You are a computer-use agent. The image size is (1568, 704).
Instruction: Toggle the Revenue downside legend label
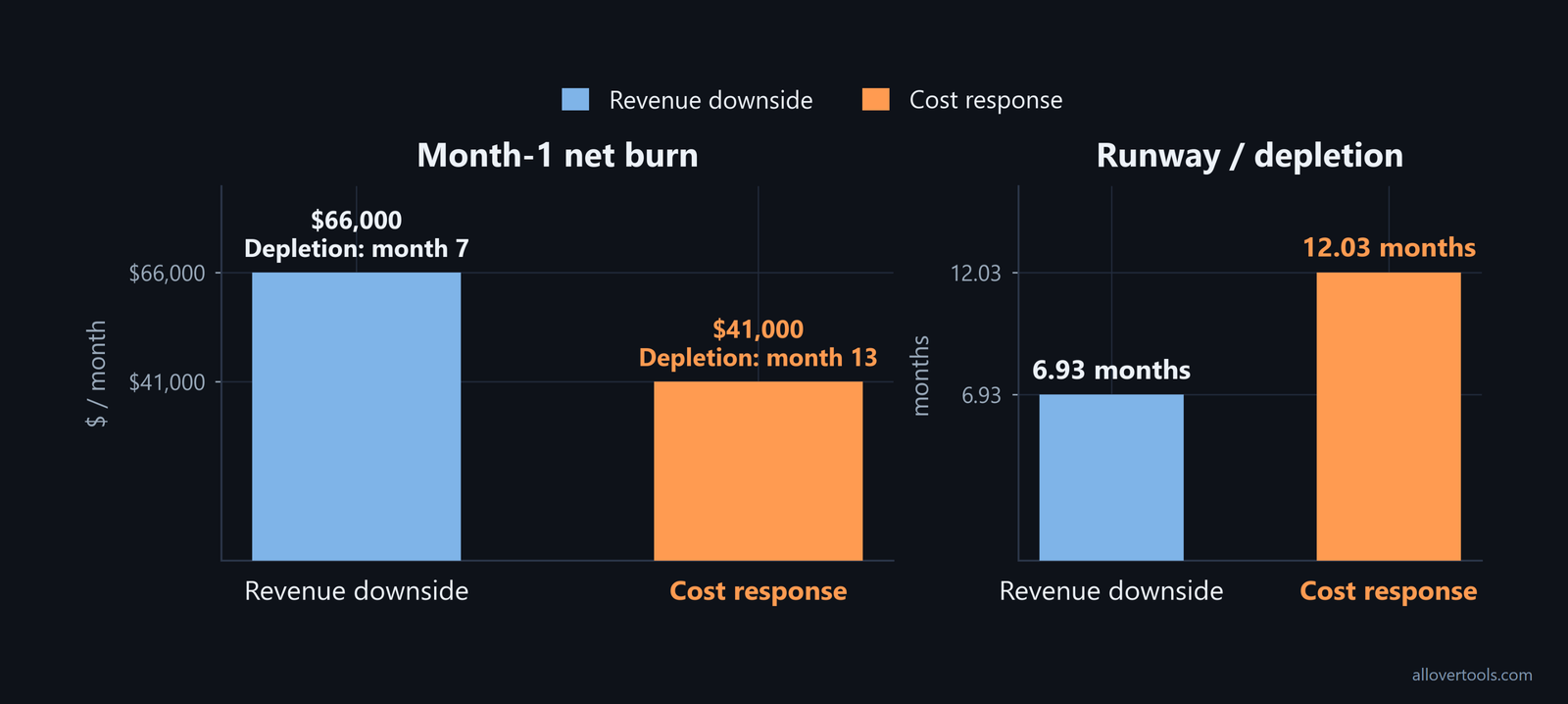(710, 100)
